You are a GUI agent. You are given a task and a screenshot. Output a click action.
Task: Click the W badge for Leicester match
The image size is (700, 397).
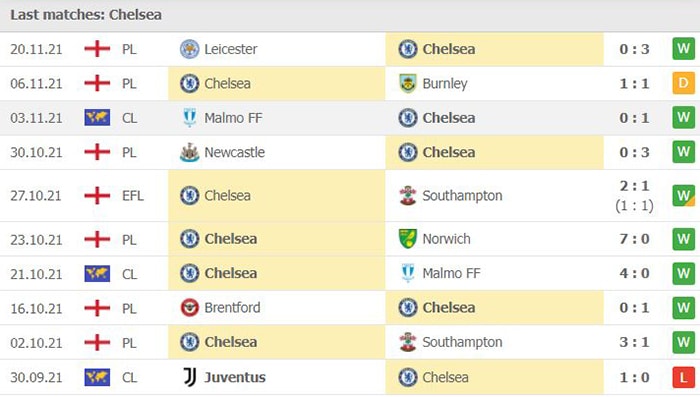(683, 49)
